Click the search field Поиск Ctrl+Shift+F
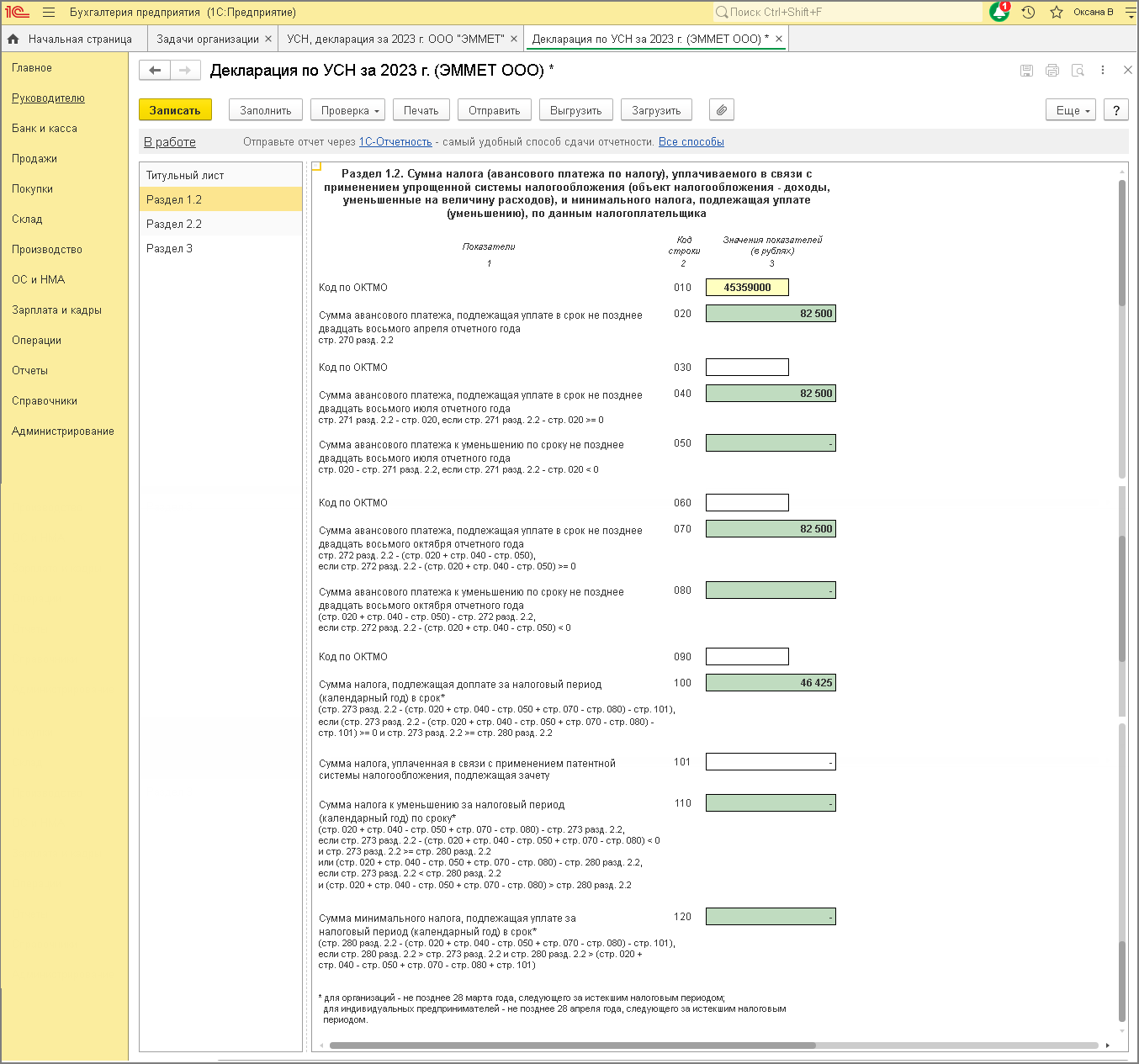Viewport: 1139px width, 1064px height. click(x=847, y=12)
